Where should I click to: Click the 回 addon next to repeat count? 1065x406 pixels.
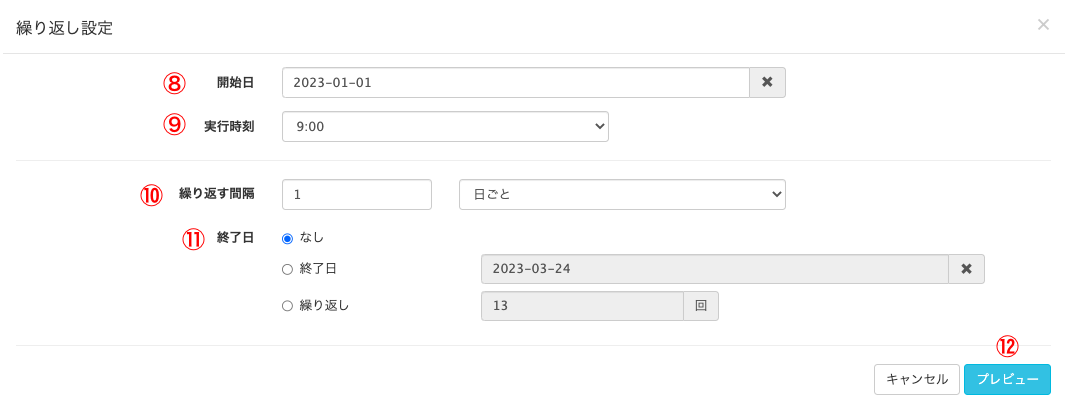pyautogui.click(x=701, y=306)
